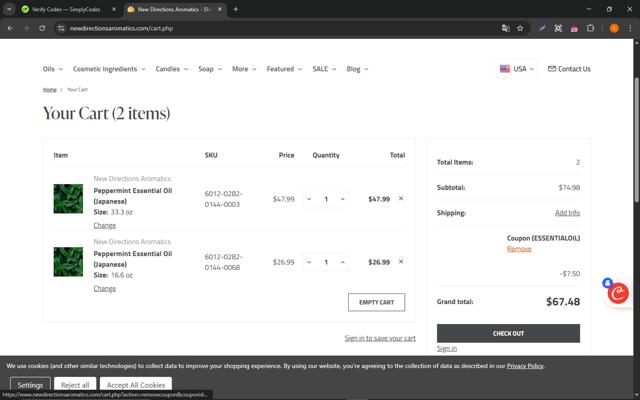The image size is (640, 400).
Task: Expand the Cosmetic Ingredients menu
Action: (109, 69)
